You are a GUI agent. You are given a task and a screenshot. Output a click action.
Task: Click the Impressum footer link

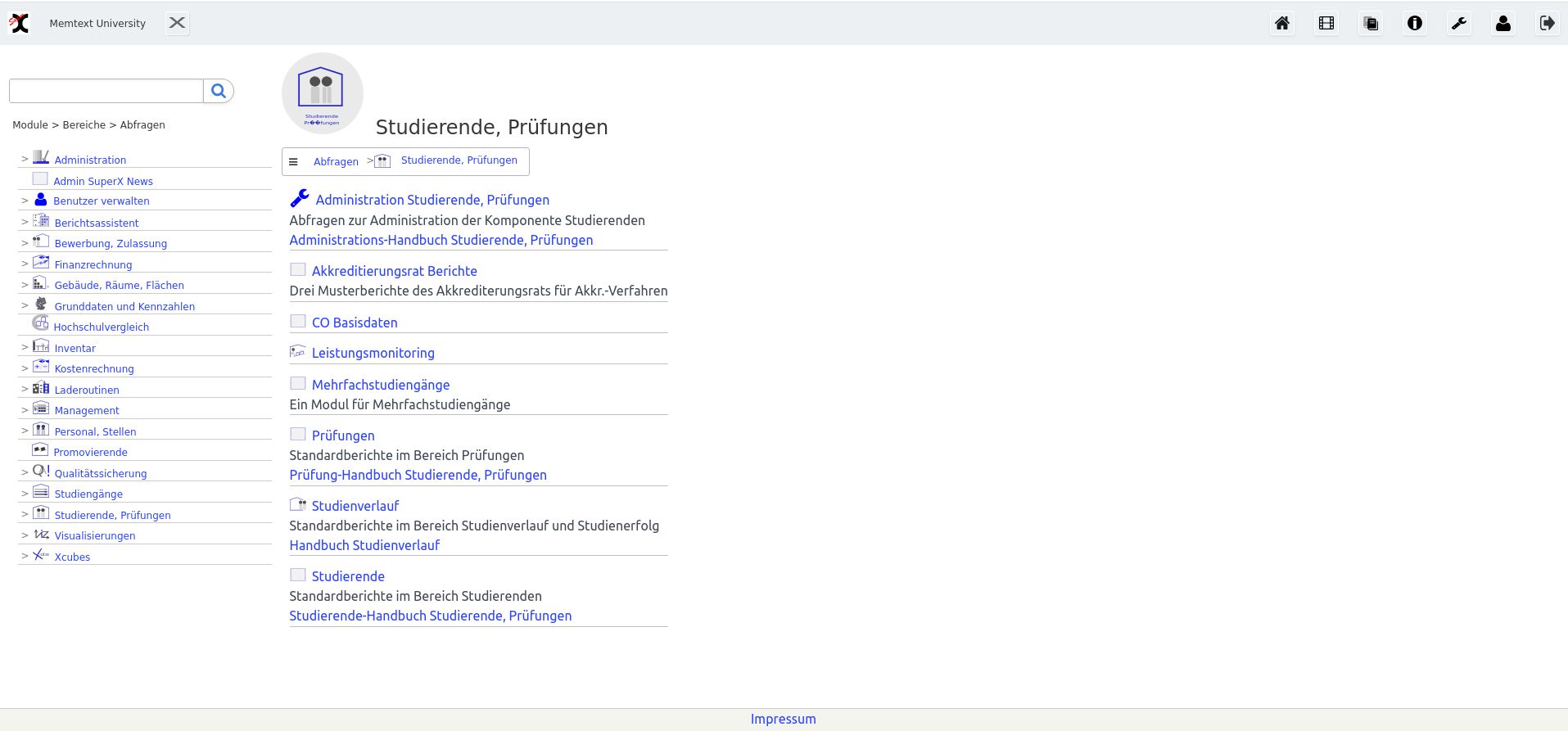[x=783, y=719]
